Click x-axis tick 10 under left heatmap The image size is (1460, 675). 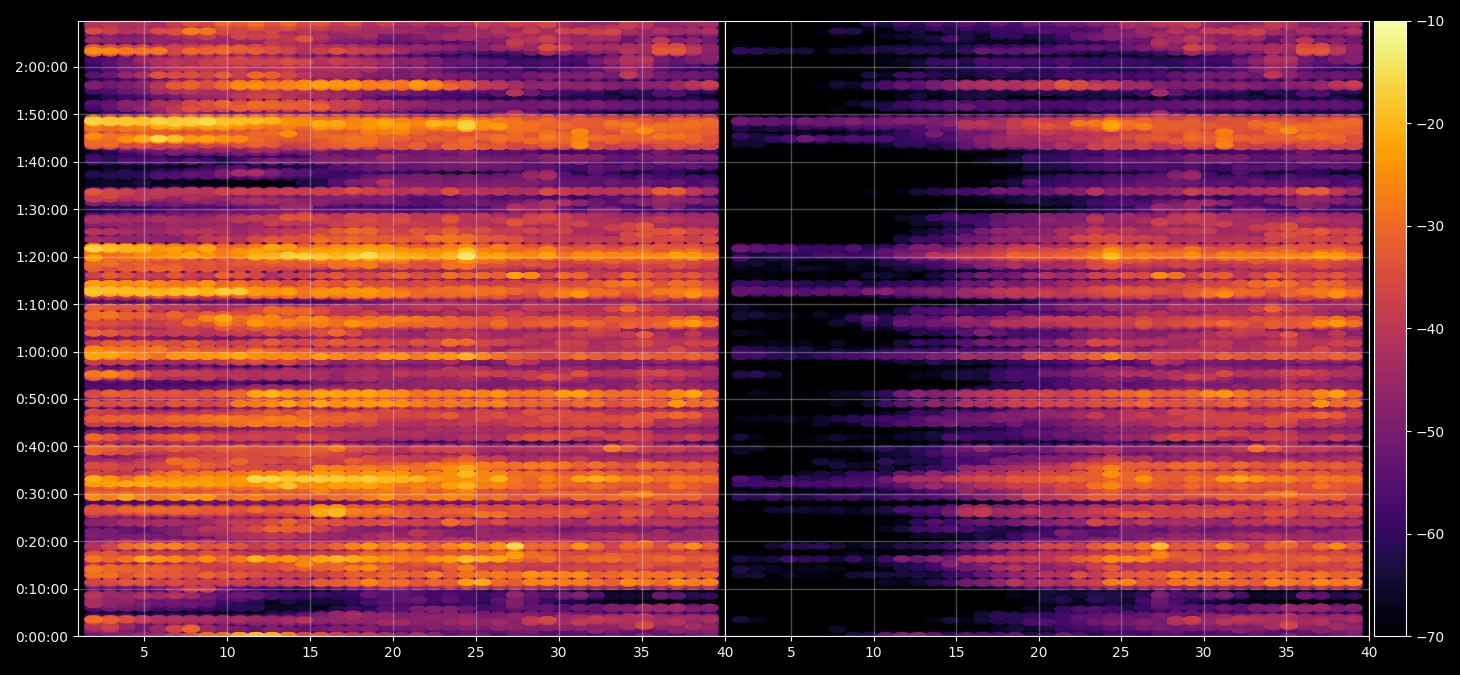coord(227,653)
